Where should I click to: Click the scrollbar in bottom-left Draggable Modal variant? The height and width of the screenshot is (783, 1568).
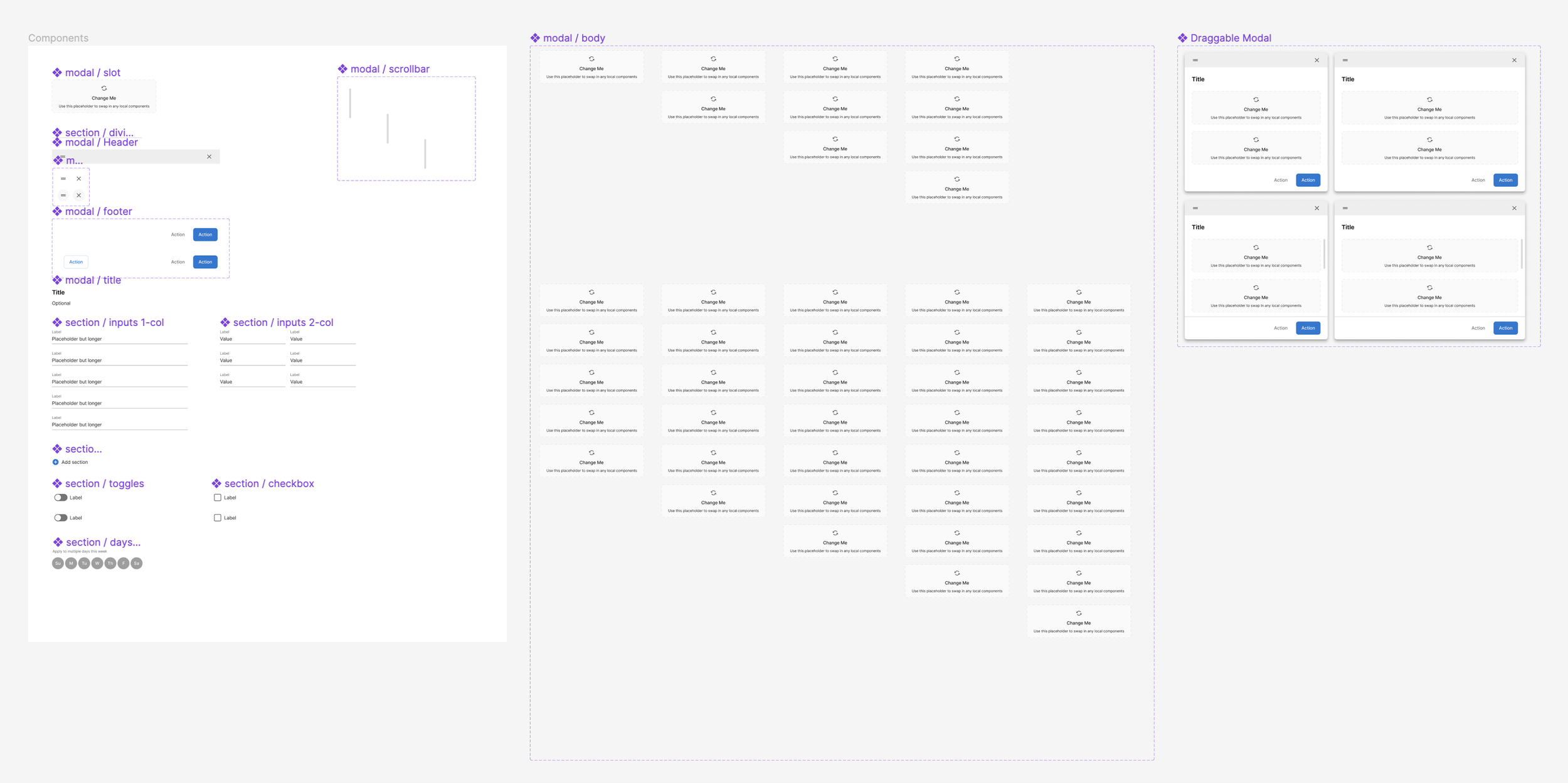tap(1324, 254)
